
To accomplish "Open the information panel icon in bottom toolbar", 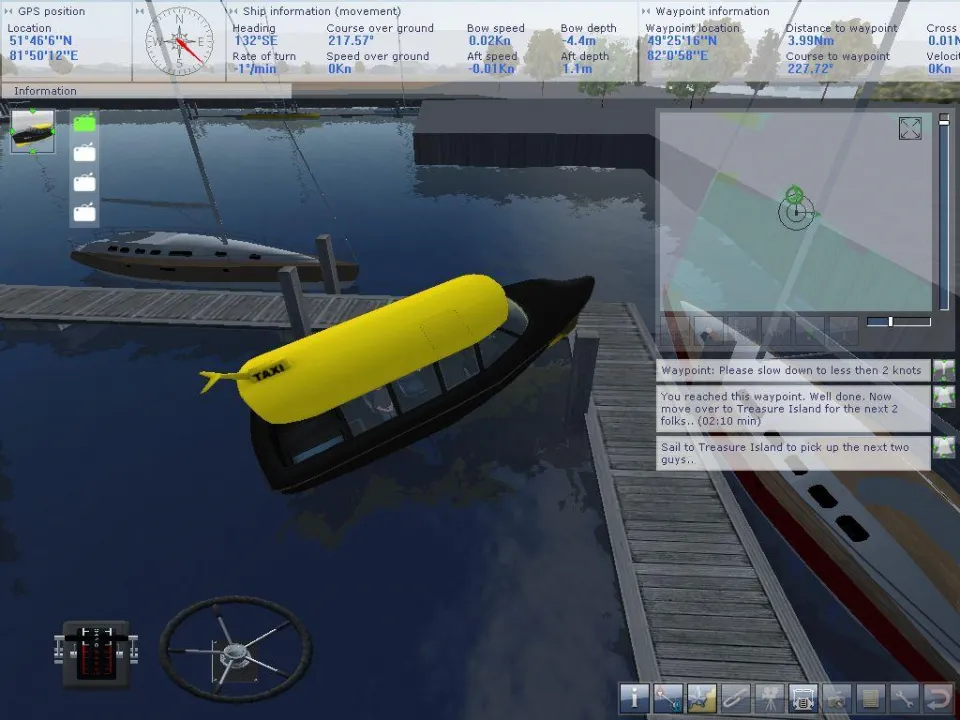I will tap(635, 697).
